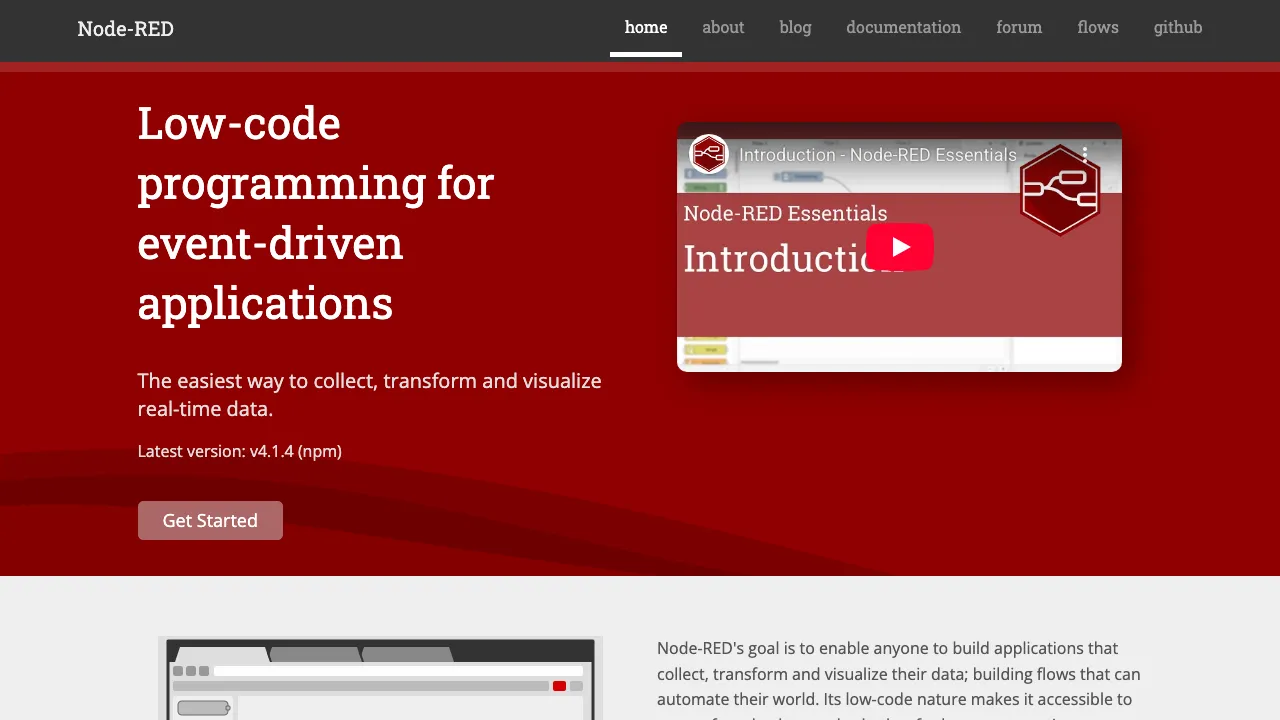Screen dimensions: 1280x720
Task: Open the blog from the navigation bar
Action: (x=795, y=28)
